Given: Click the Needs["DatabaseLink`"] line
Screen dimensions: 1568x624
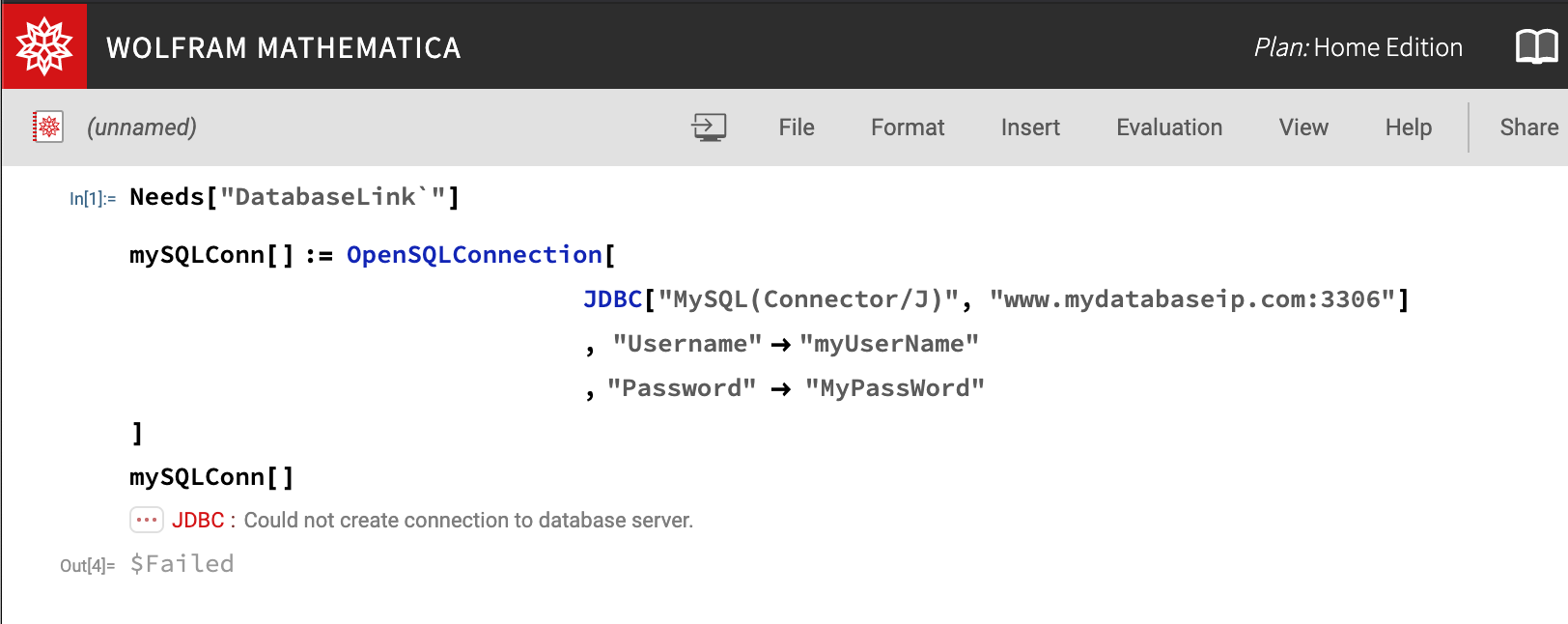Looking at the screenshot, I should [x=294, y=197].
